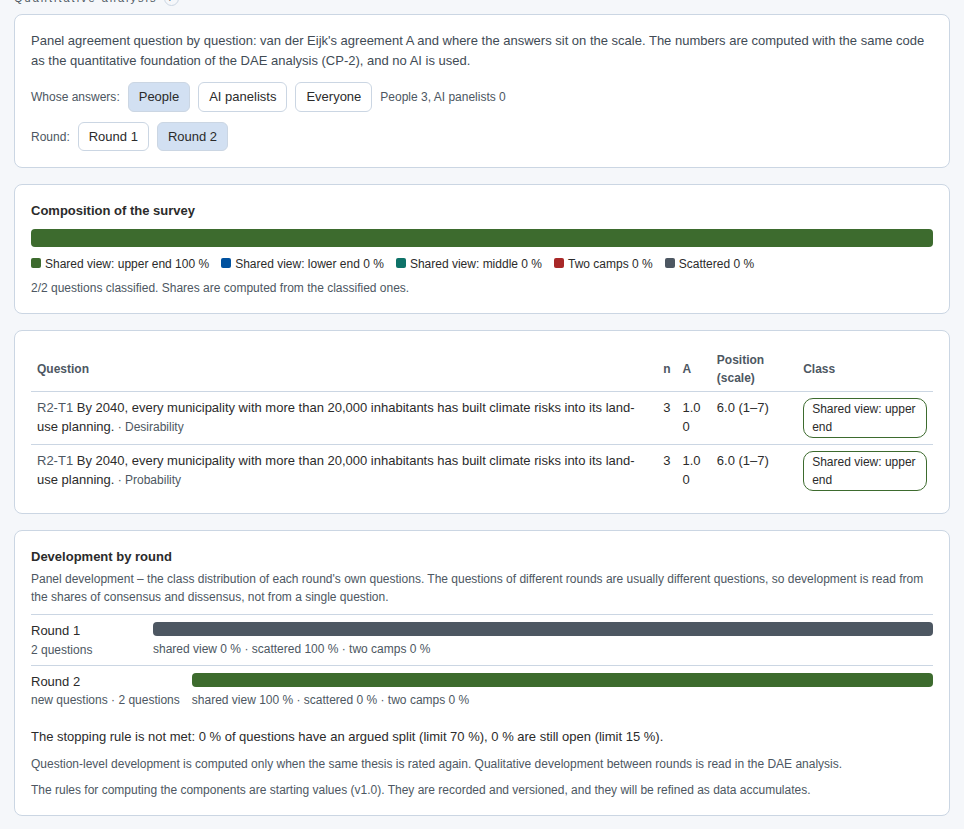Choose the Everyone answers filter
964x829 pixels.
333,97
